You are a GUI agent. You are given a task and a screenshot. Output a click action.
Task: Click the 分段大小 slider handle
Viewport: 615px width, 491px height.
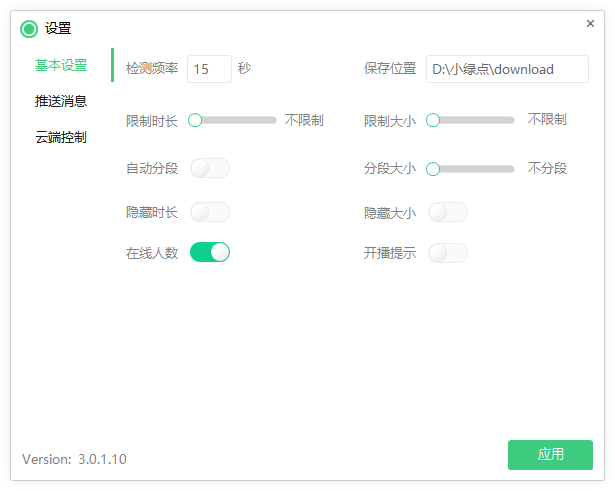coord(433,169)
